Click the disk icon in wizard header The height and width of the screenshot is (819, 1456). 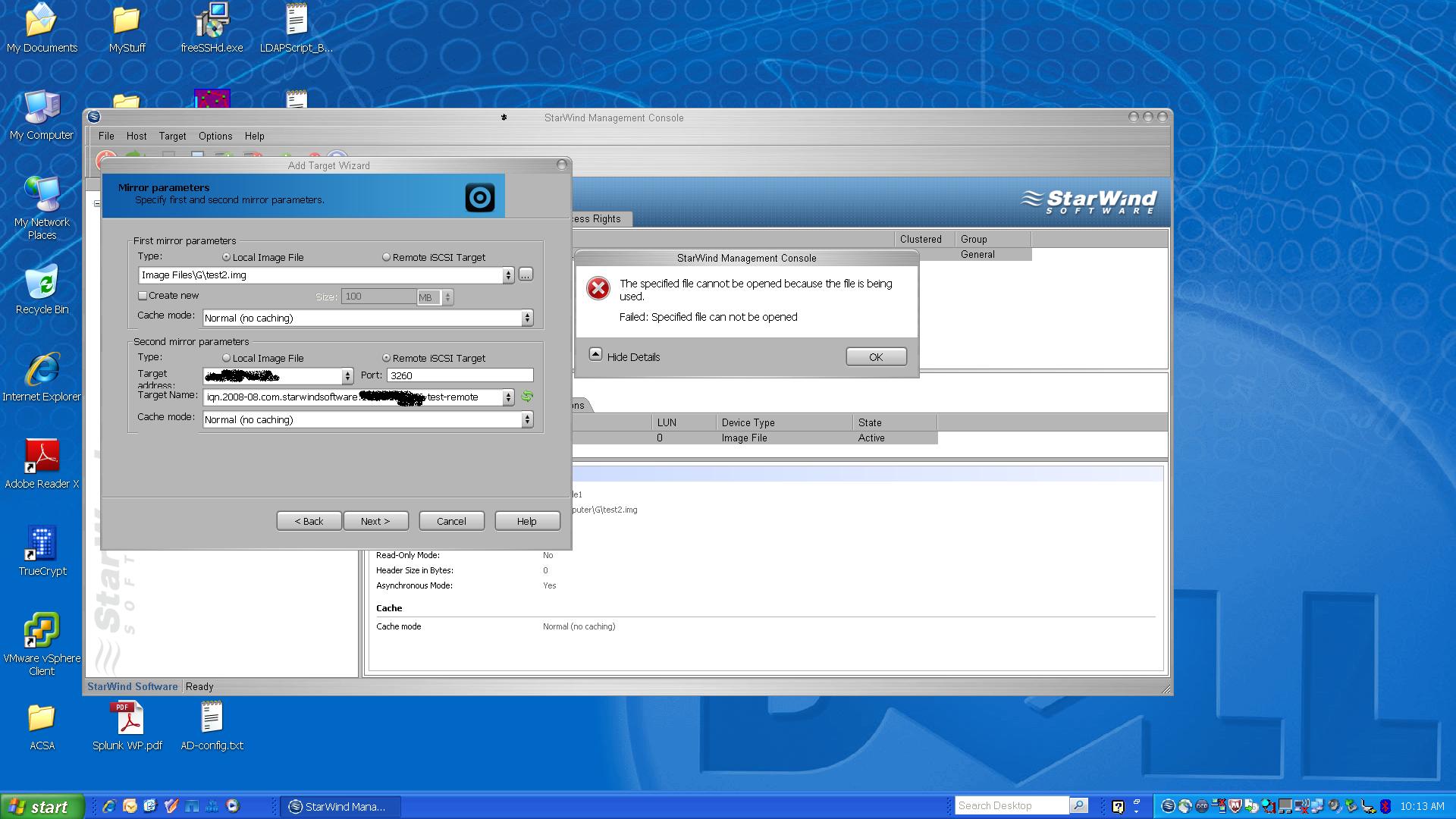coord(480,198)
